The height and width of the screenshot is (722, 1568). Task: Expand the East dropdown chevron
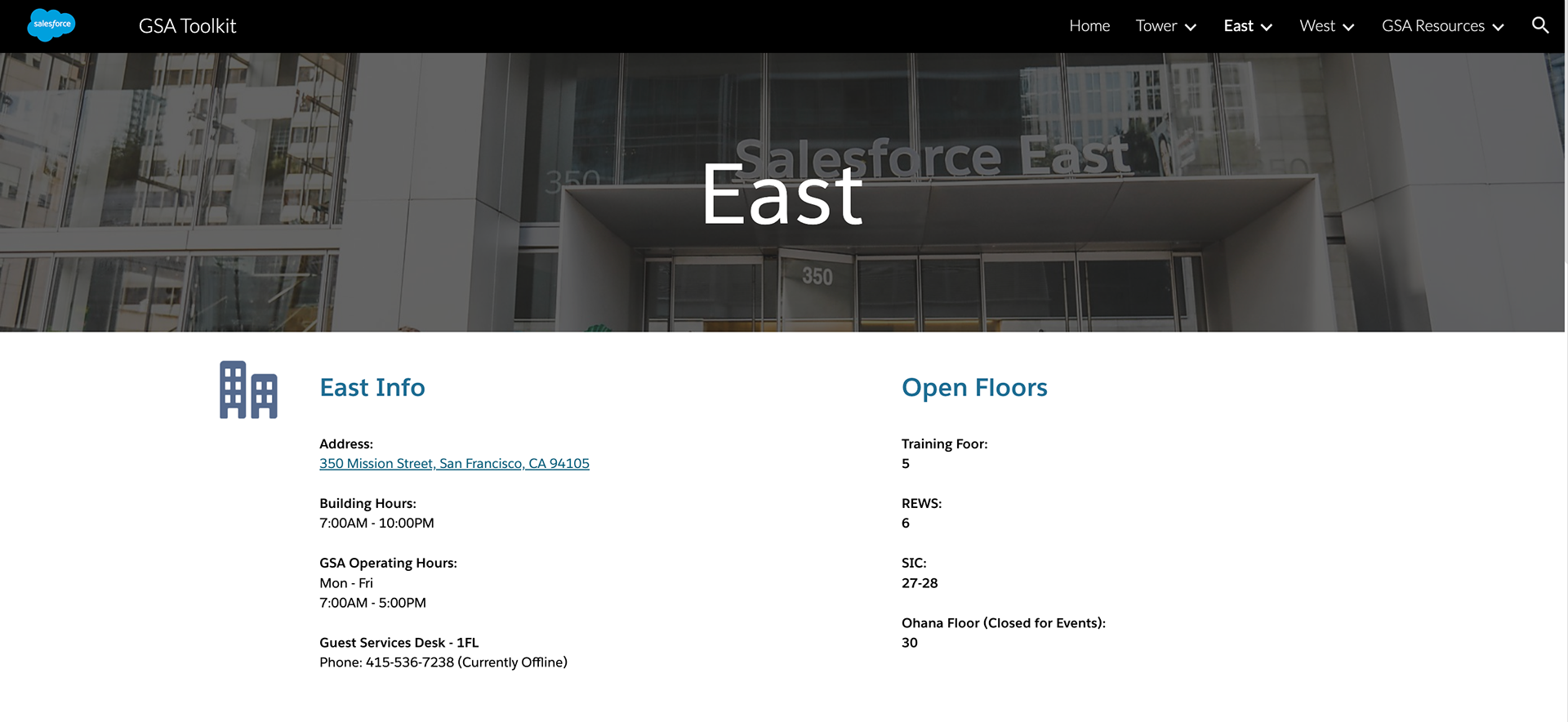[1267, 27]
